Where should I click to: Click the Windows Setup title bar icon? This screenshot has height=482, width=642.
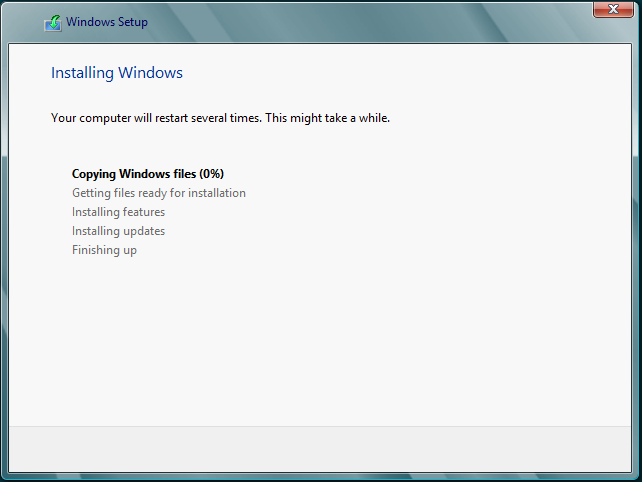pyautogui.click(x=53, y=23)
